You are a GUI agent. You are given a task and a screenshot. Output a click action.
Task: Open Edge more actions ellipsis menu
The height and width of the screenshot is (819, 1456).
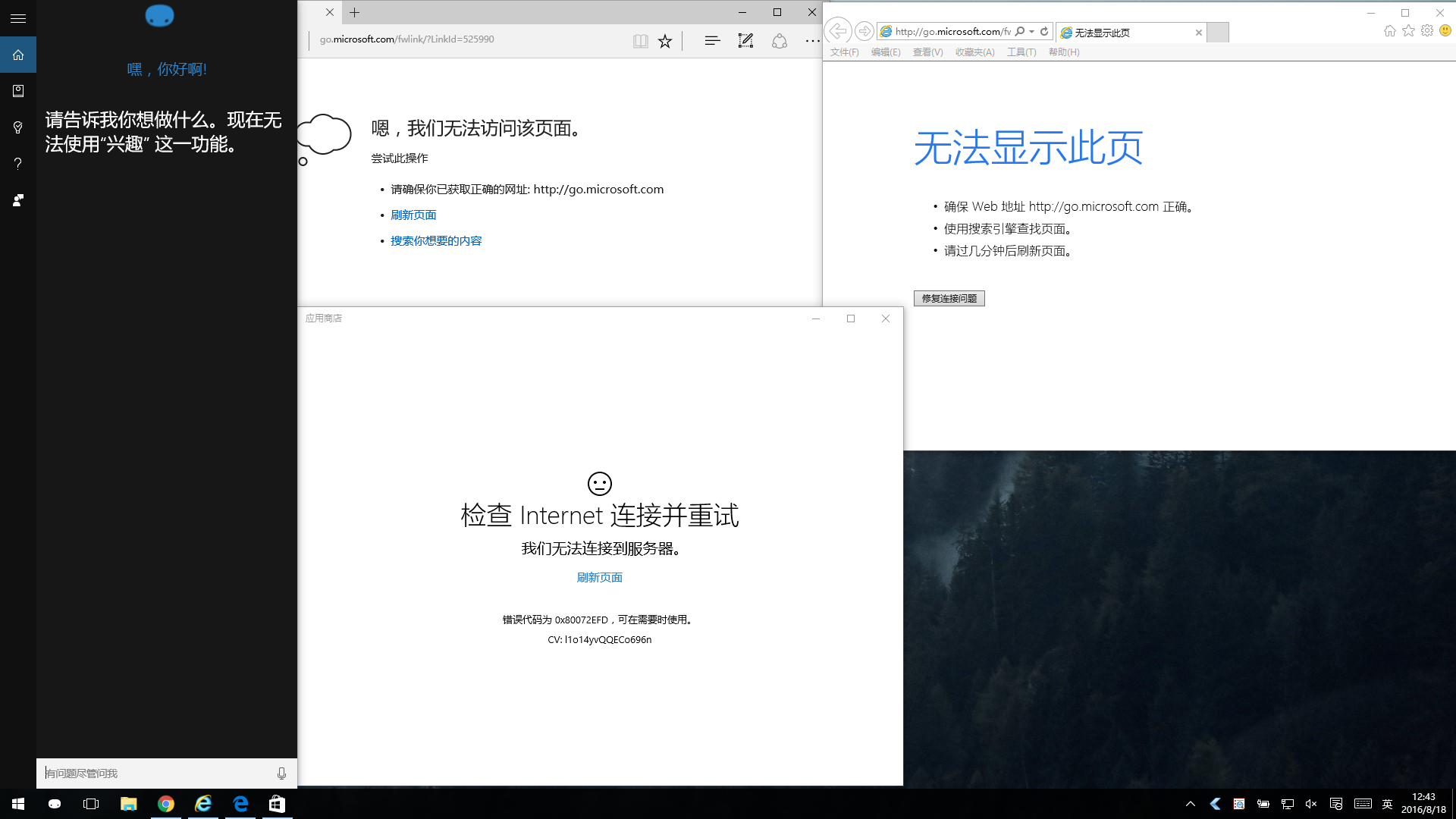pos(812,41)
